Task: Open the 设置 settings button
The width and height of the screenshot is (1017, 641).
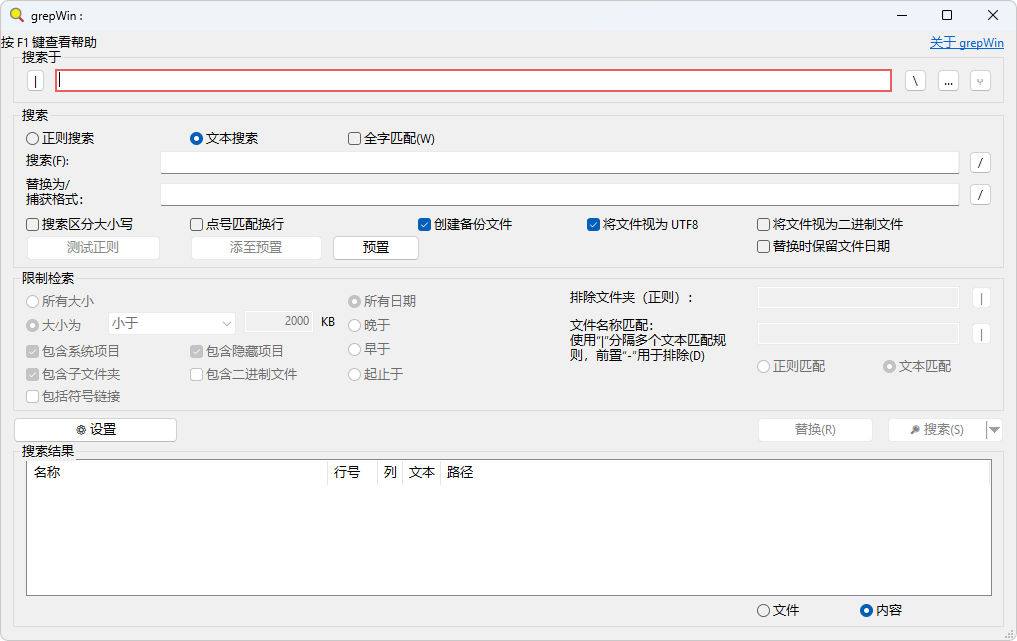Action: tap(95, 429)
